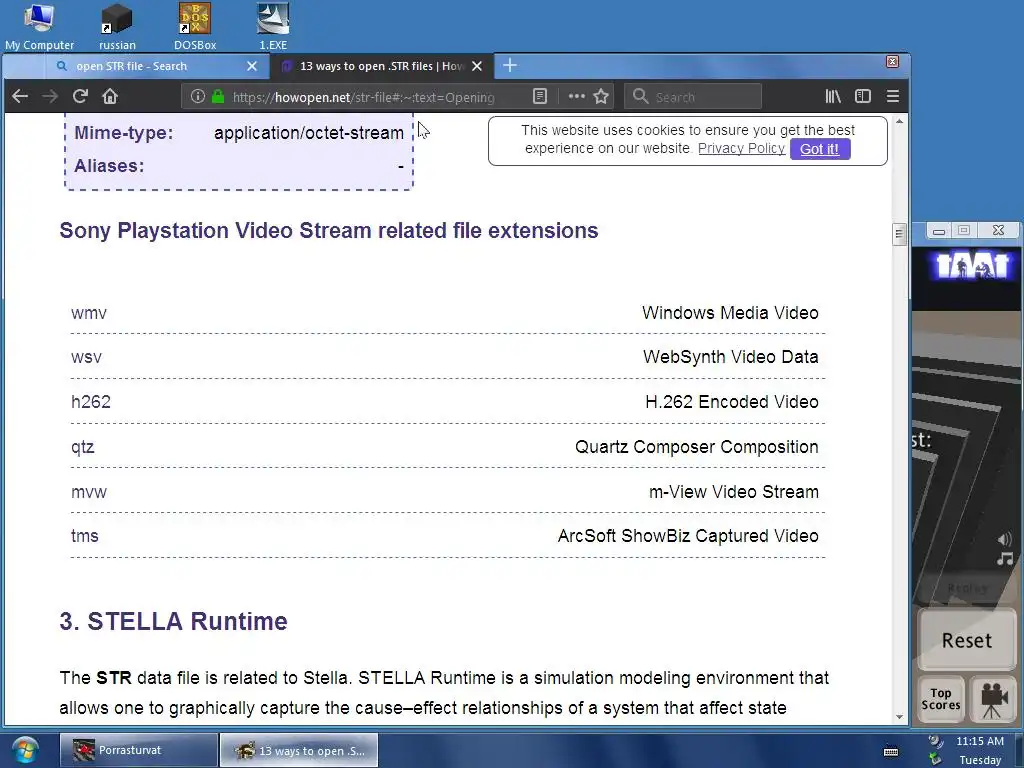This screenshot has height=768, width=1024.
Task: Click the forward navigation arrow
Action: click(x=50, y=97)
